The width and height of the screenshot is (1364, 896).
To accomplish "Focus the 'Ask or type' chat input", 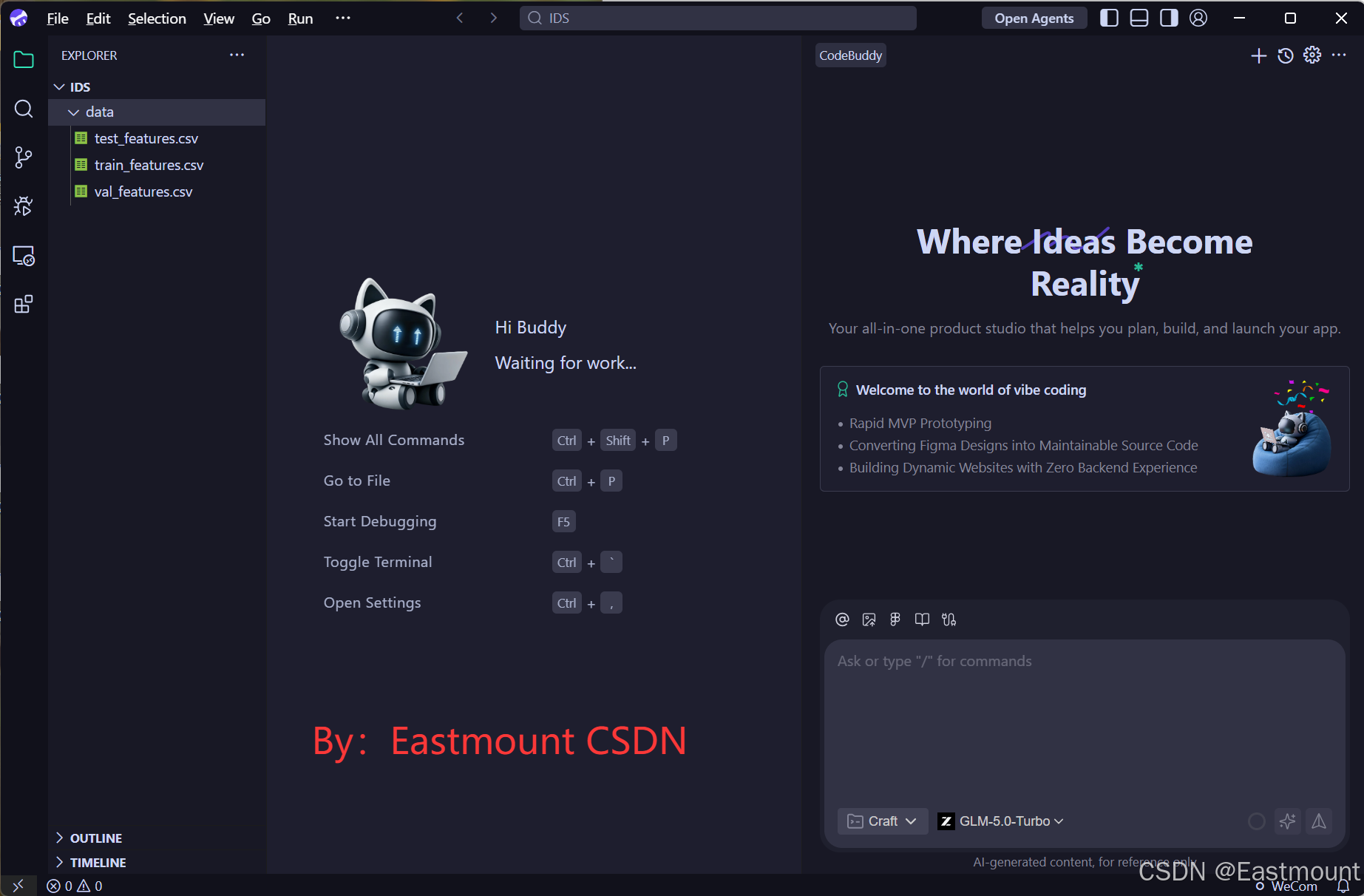I will click(x=1085, y=717).
